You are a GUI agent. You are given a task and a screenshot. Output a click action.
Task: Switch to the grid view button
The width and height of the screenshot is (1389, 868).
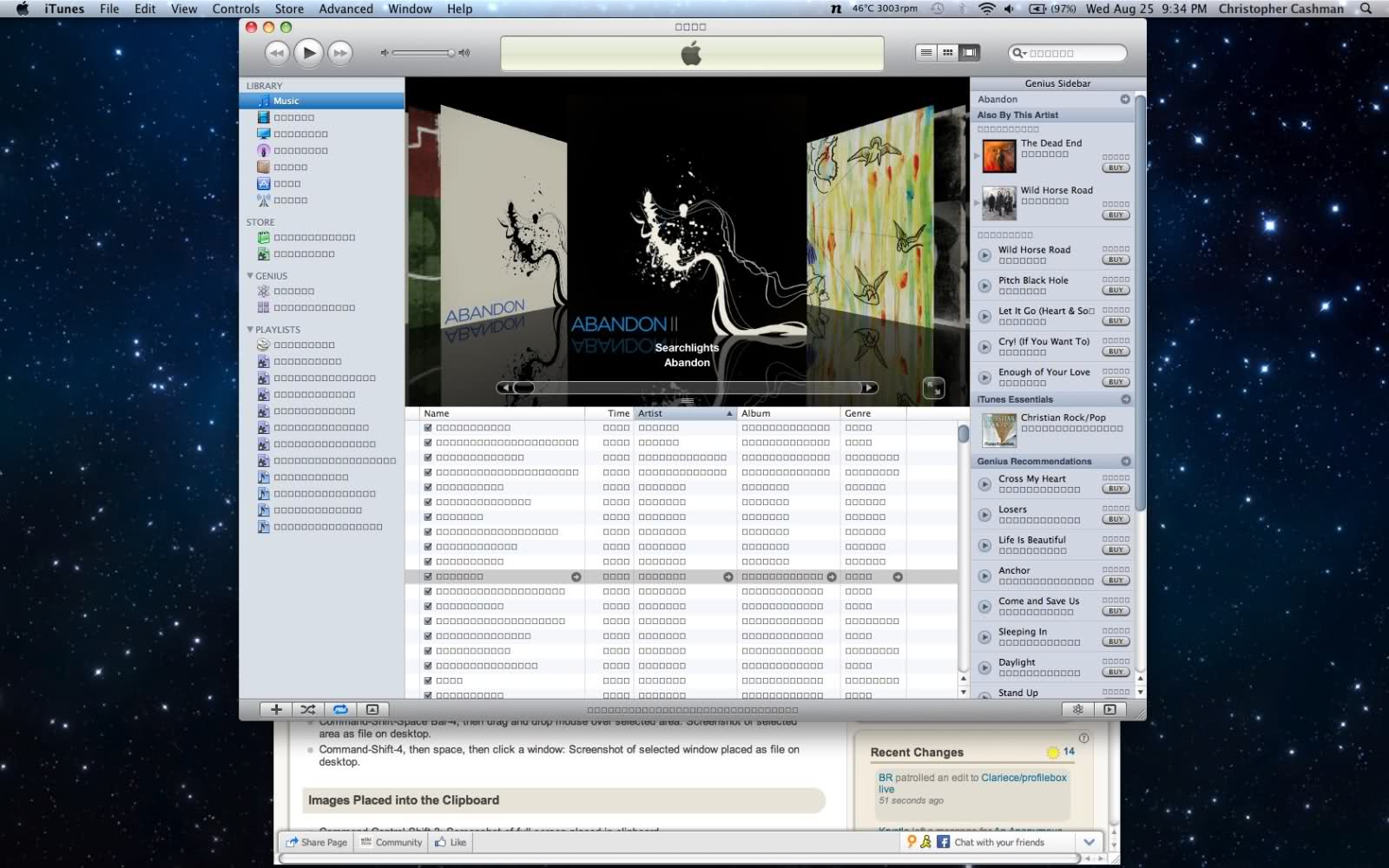tap(948, 53)
